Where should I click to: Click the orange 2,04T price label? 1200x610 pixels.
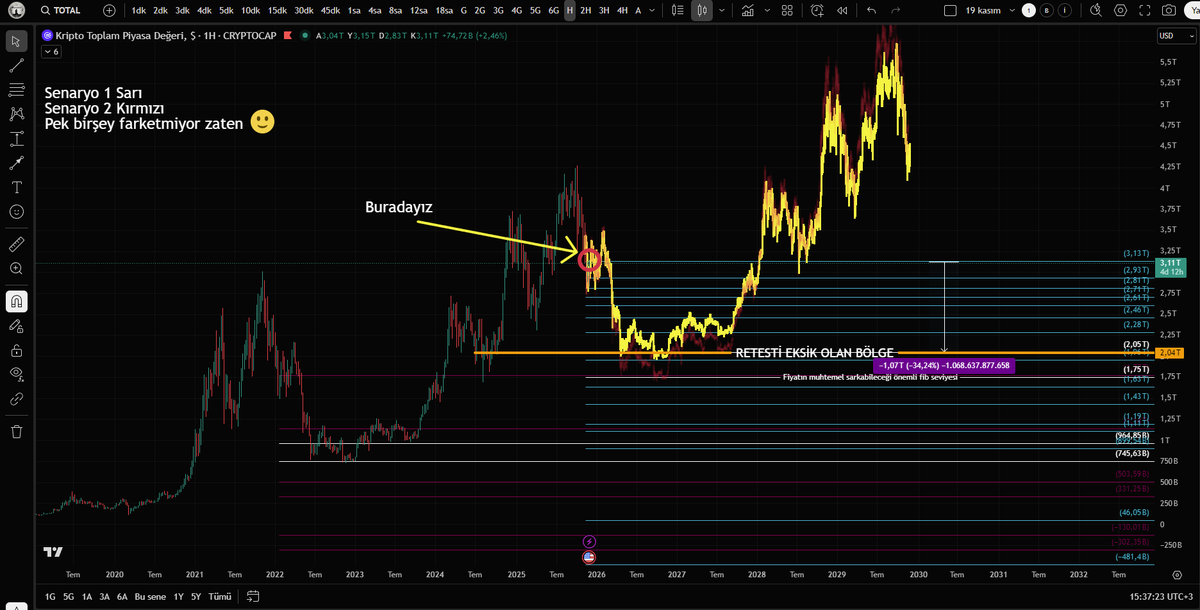[1169, 353]
